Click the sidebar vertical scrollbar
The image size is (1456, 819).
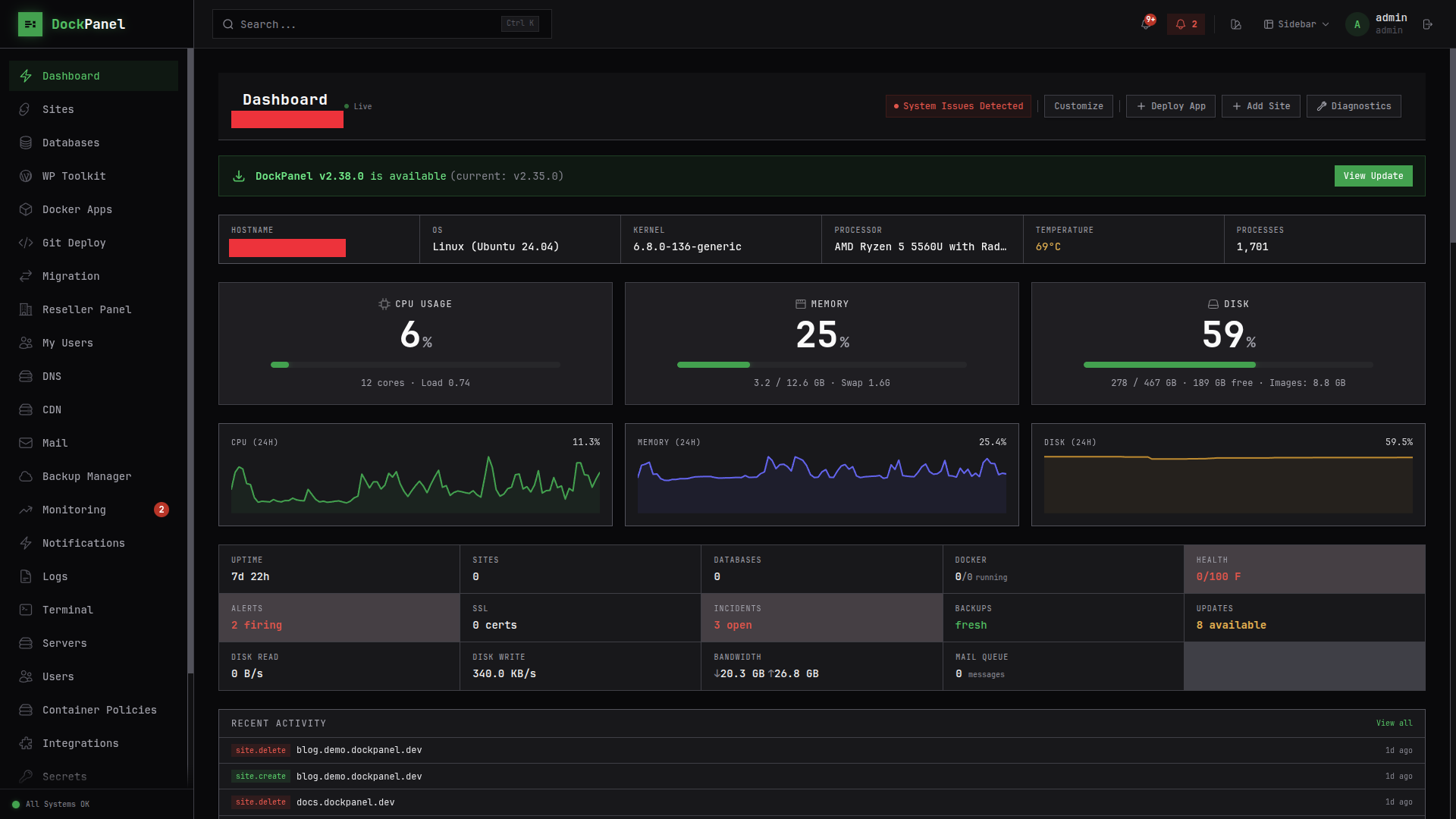point(190,361)
